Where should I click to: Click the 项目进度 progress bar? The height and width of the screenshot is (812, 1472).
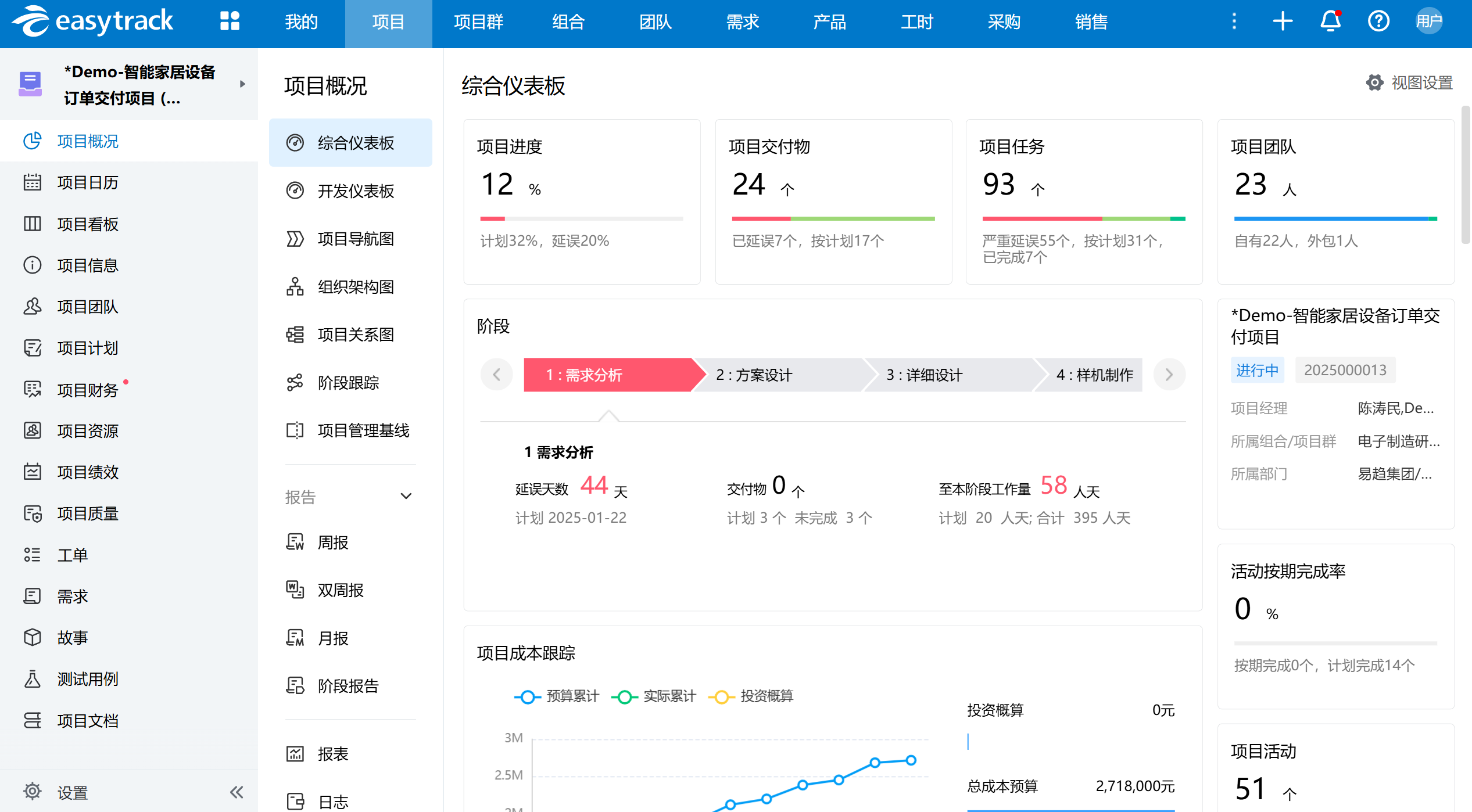581,219
